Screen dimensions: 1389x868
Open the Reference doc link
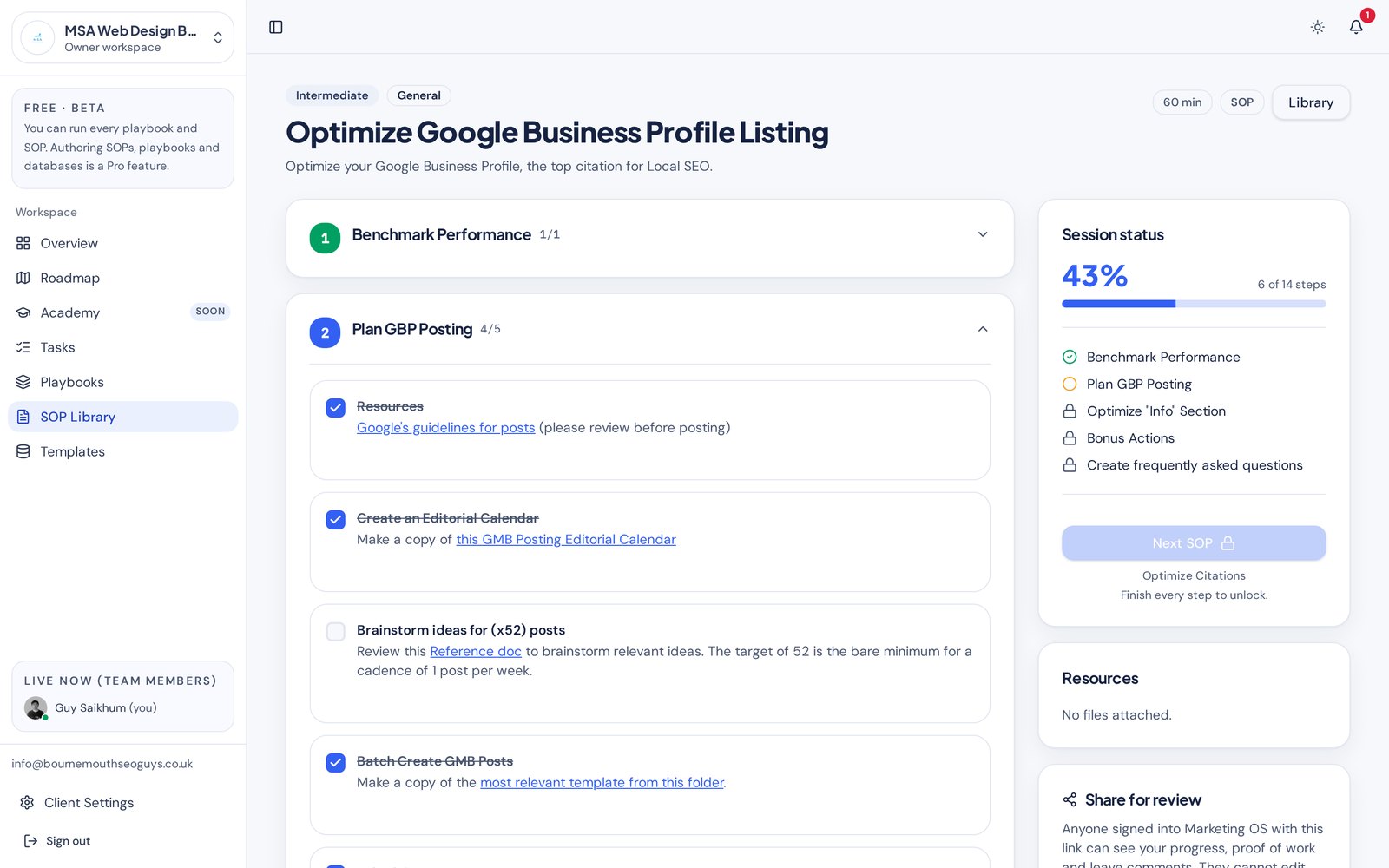tap(476, 651)
